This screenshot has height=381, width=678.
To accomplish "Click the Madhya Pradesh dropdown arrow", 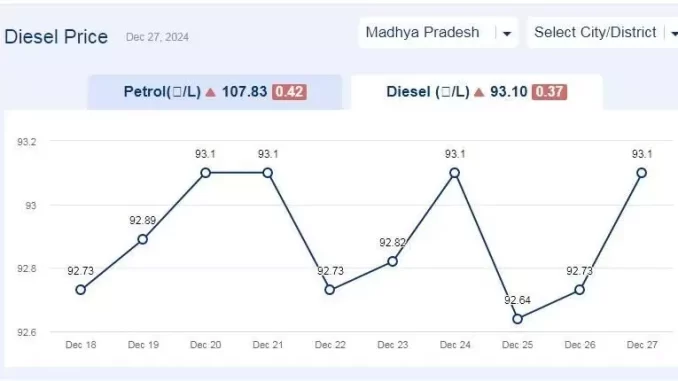I will click(x=507, y=33).
